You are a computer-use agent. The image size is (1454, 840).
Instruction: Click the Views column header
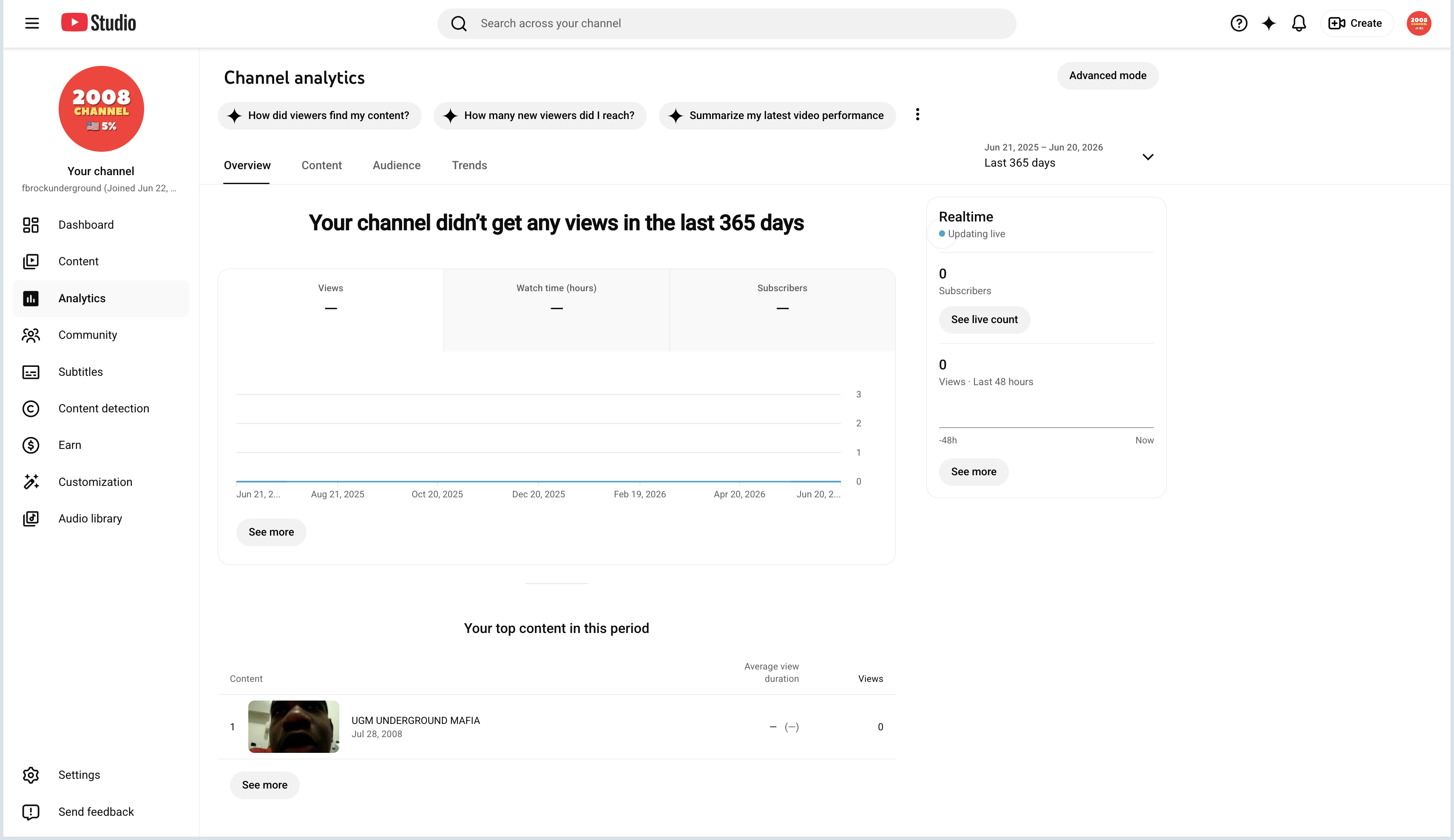870,679
